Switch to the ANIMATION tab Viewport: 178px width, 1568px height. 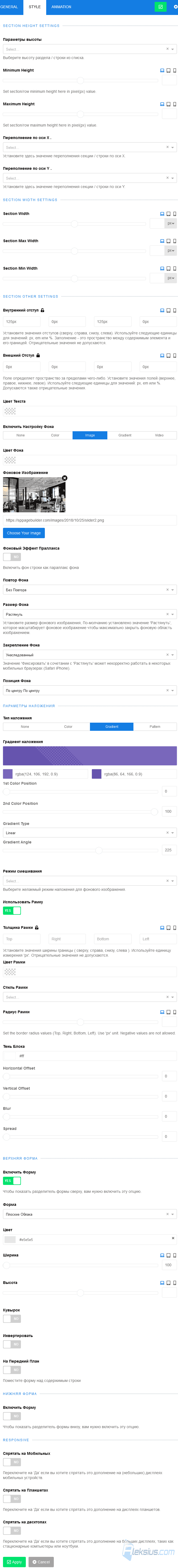61,7
